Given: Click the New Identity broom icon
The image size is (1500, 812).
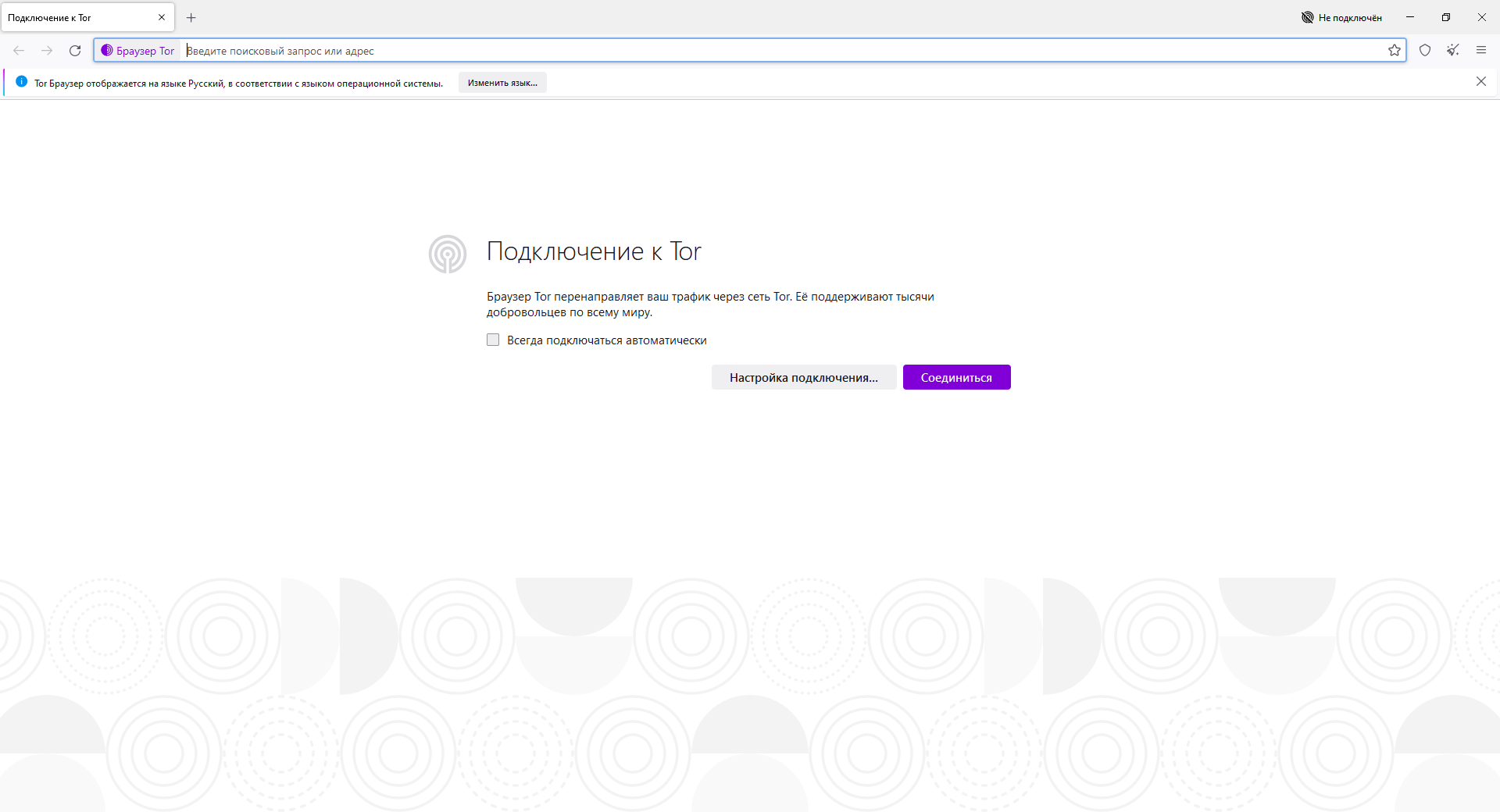Looking at the screenshot, I should click(1453, 51).
